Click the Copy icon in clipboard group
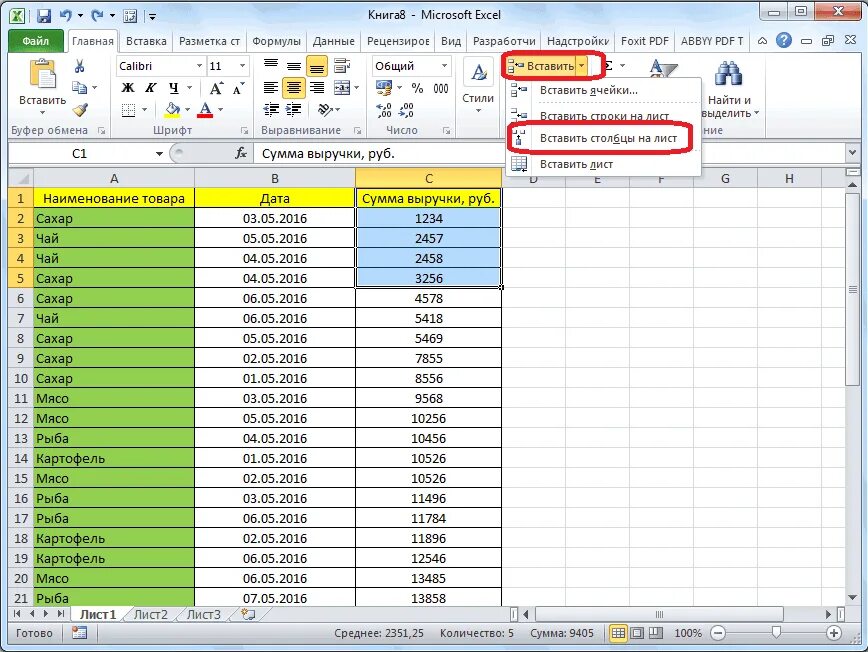 point(79,87)
